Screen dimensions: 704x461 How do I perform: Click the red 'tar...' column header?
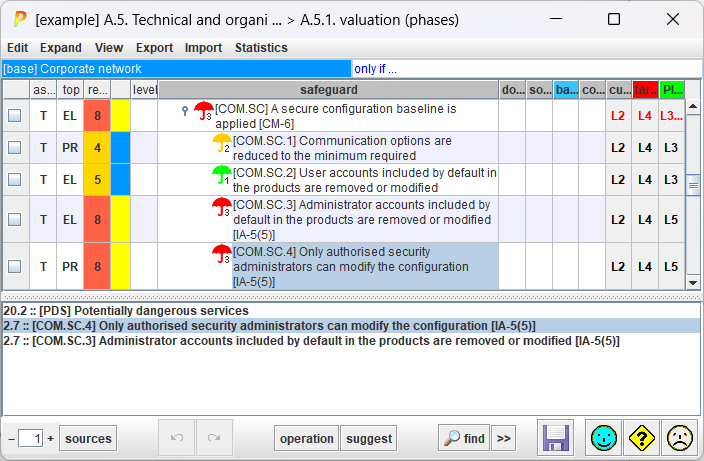pos(645,90)
